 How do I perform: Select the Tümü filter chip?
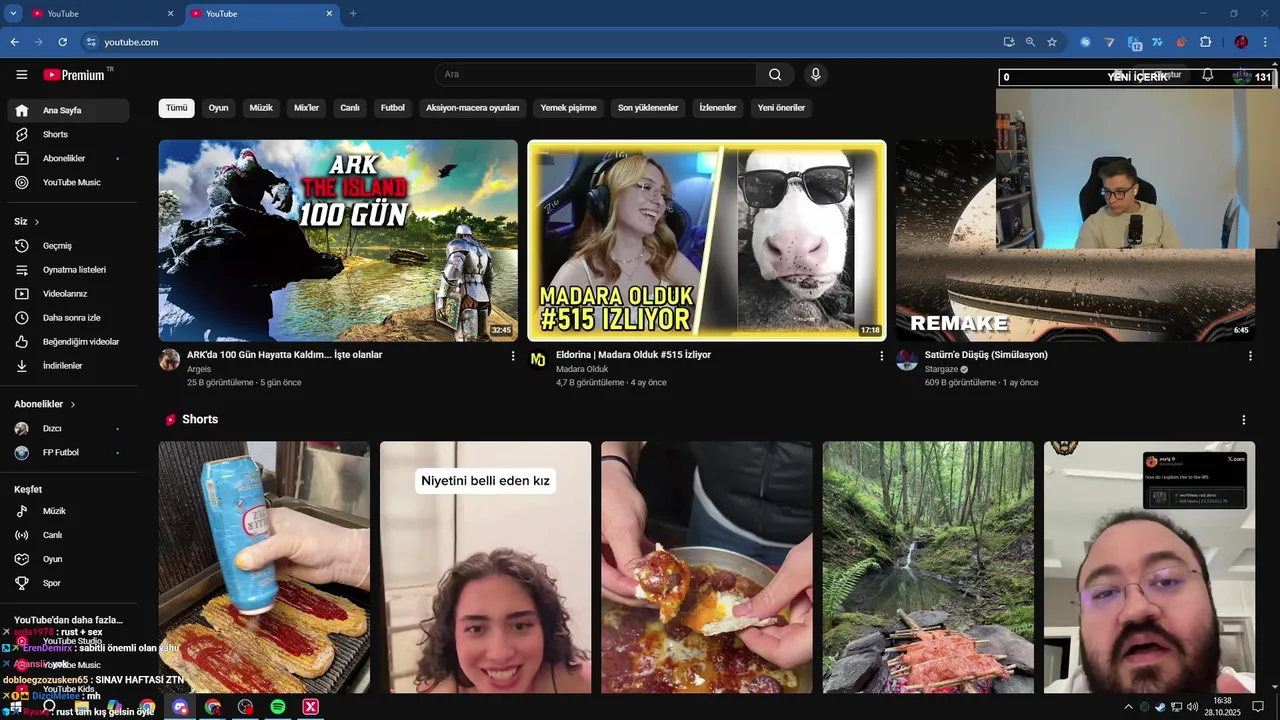pyautogui.click(x=176, y=108)
